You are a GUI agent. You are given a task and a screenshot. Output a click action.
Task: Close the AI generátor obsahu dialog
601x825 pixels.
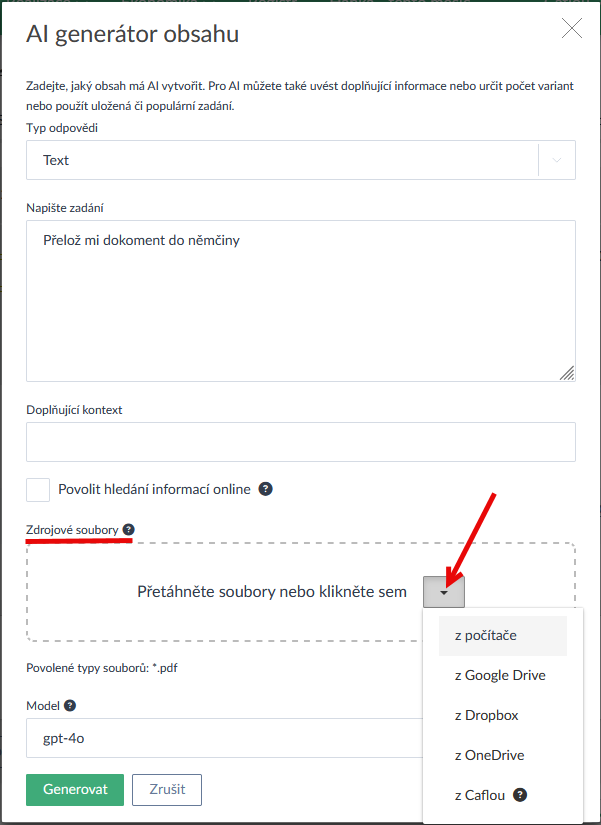coord(572,28)
